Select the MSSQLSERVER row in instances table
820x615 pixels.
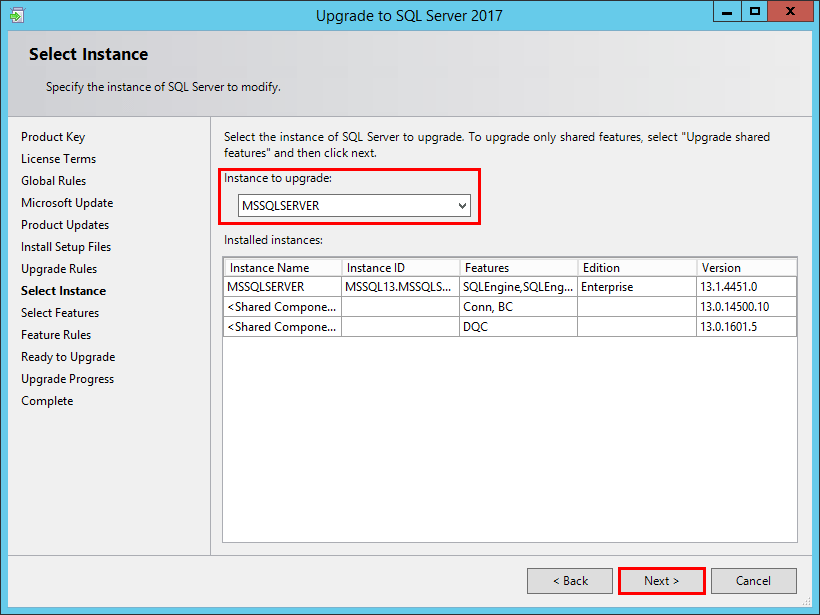coord(510,287)
